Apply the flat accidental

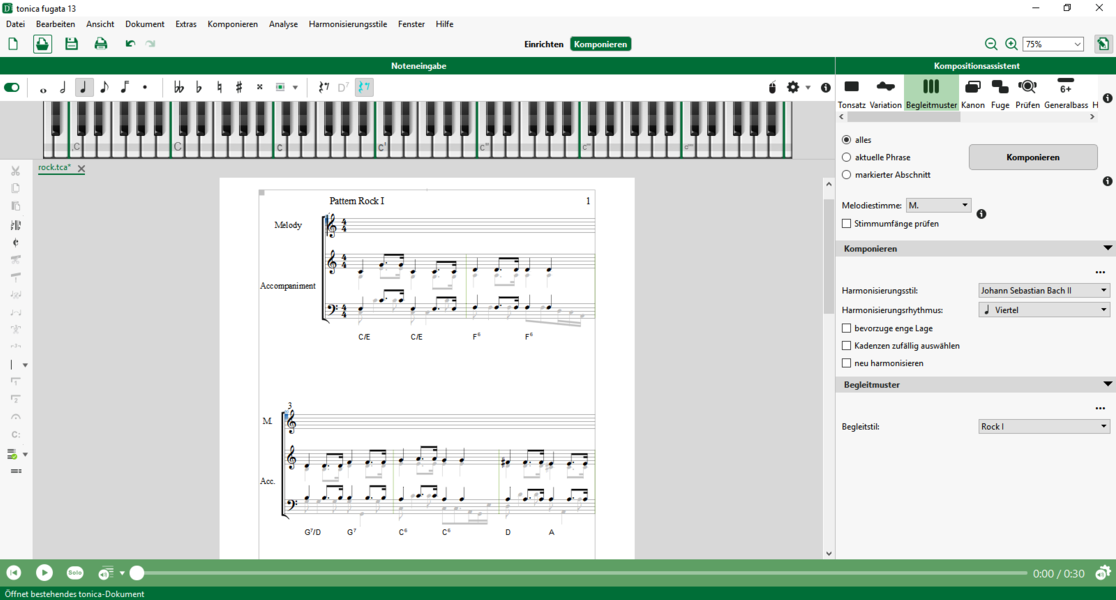pos(199,88)
